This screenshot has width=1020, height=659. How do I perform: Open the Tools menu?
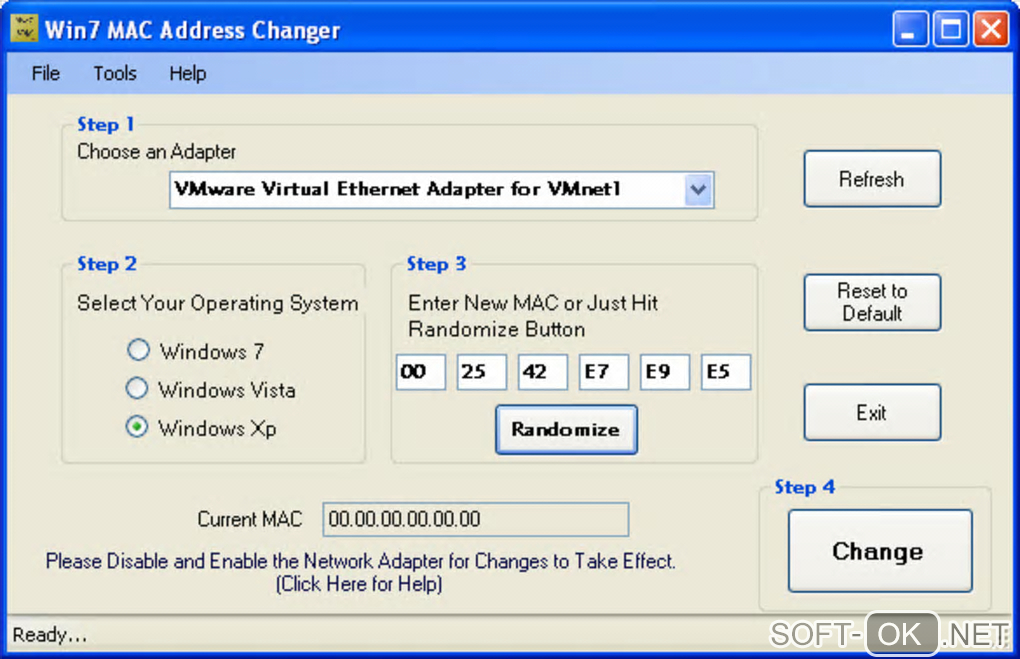pos(114,74)
